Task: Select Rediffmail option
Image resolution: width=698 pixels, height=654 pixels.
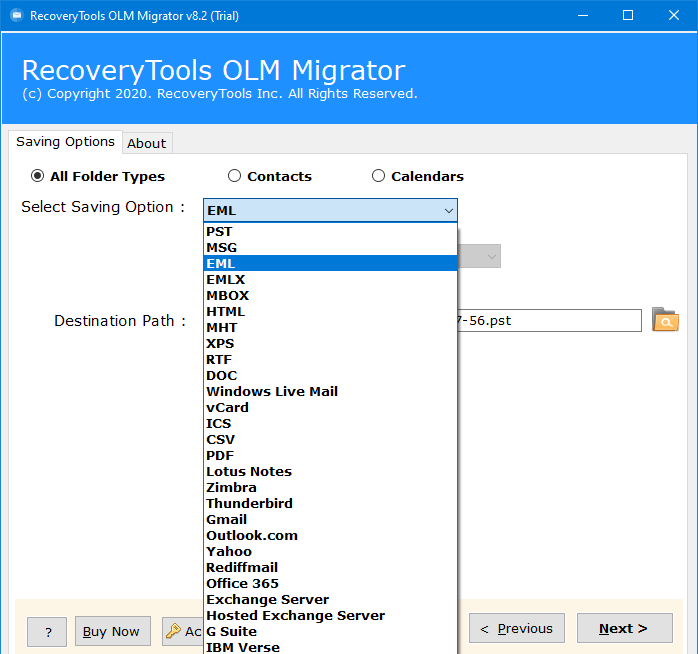Action: pyautogui.click(x=330, y=568)
